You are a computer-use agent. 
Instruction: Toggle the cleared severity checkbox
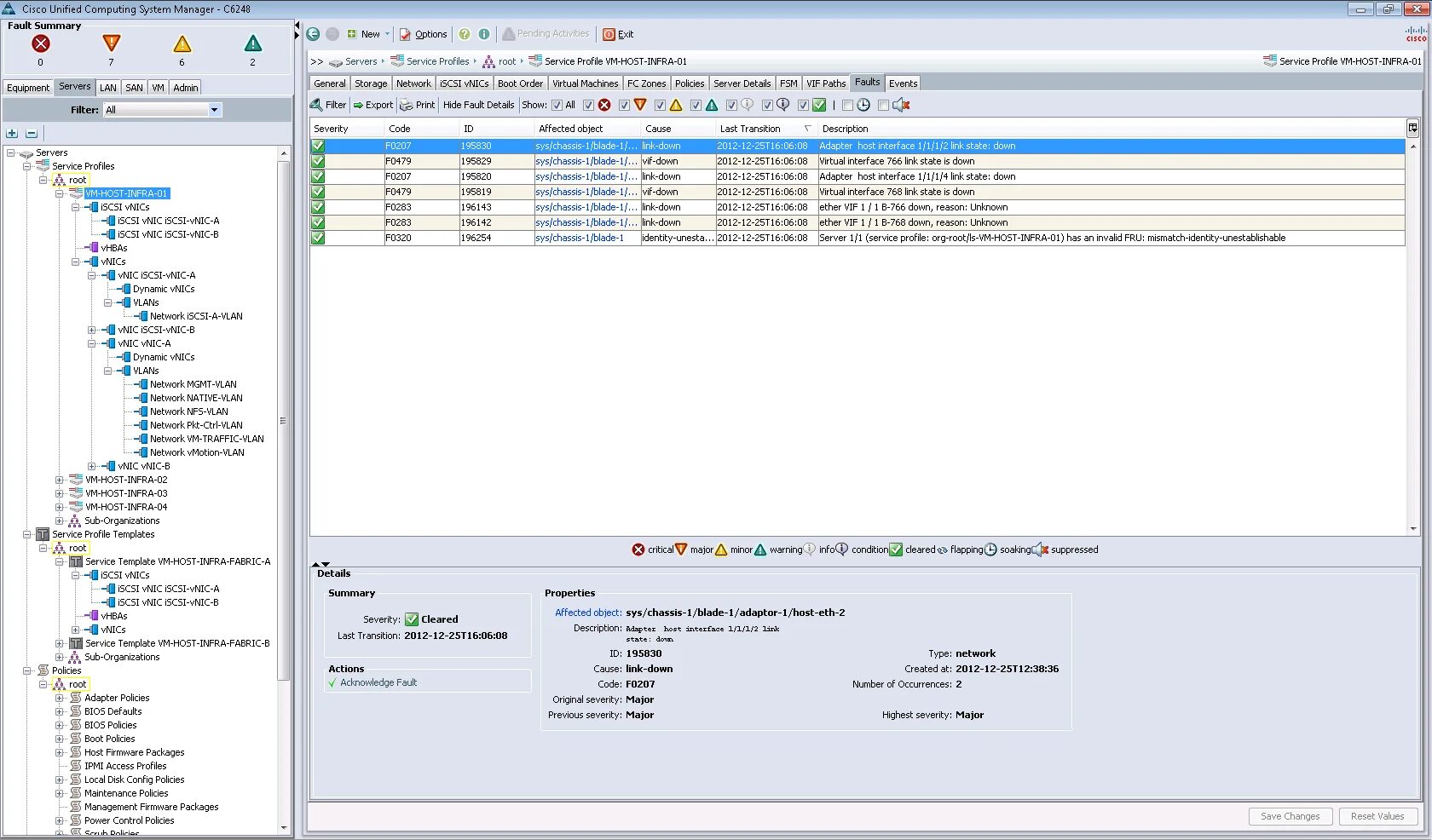[x=803, y=105]
